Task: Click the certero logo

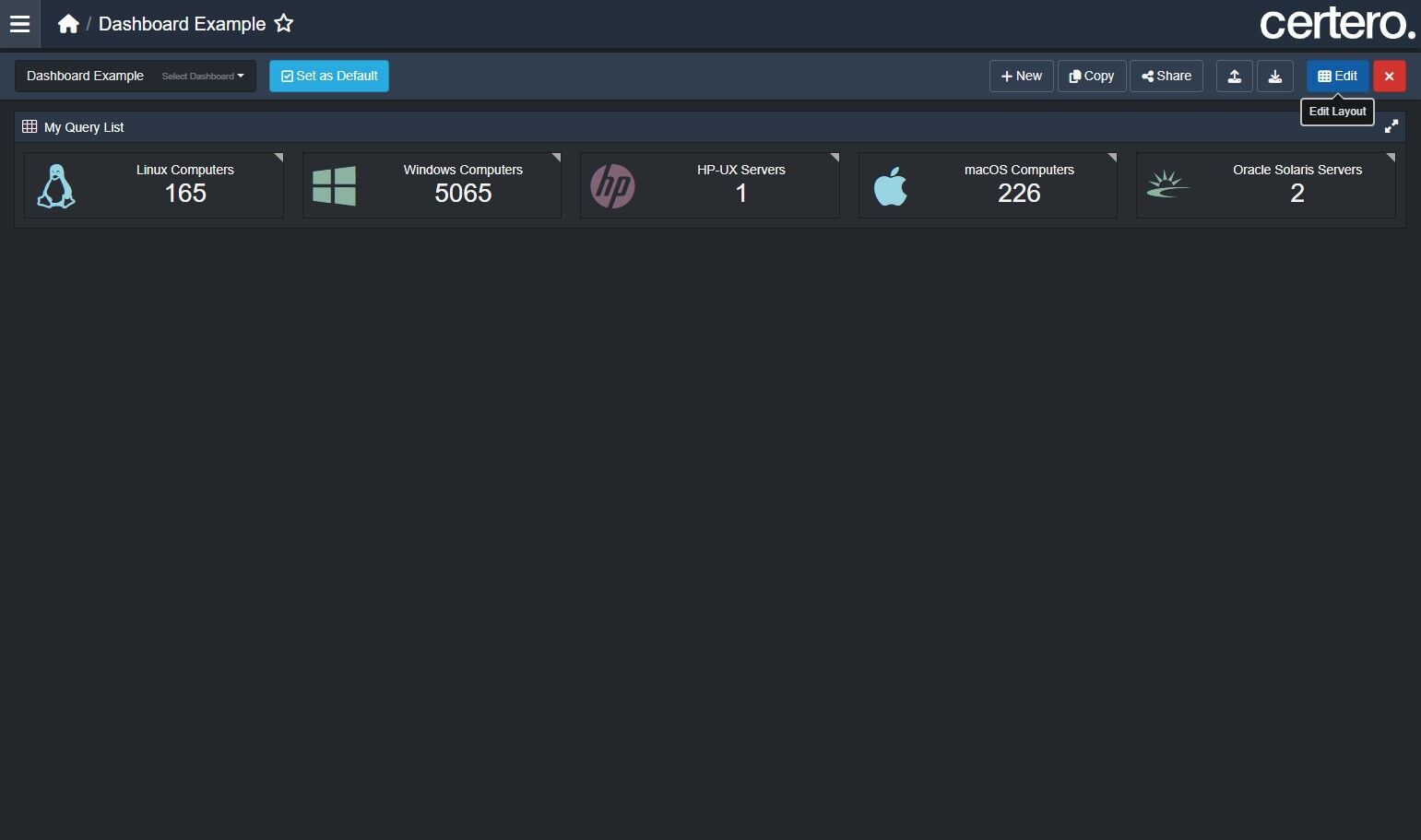Action: click(x=1337, y=24)
